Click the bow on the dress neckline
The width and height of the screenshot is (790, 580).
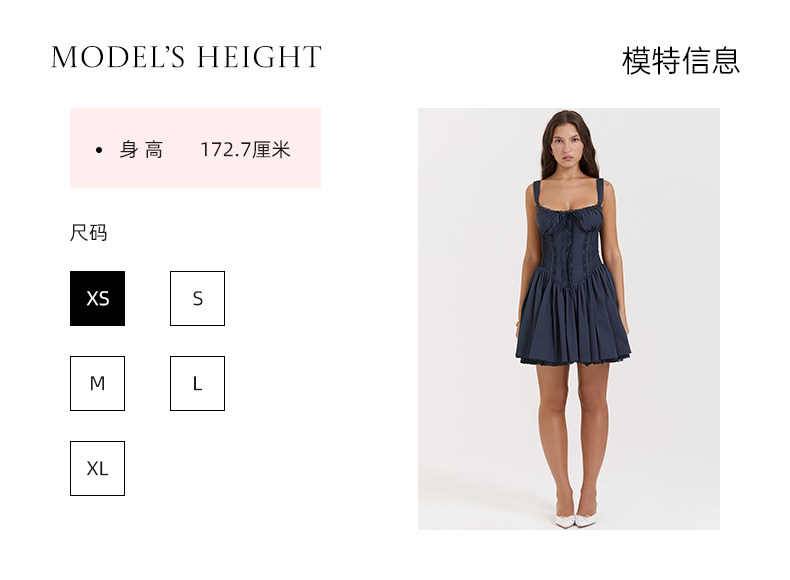(570, 220)
